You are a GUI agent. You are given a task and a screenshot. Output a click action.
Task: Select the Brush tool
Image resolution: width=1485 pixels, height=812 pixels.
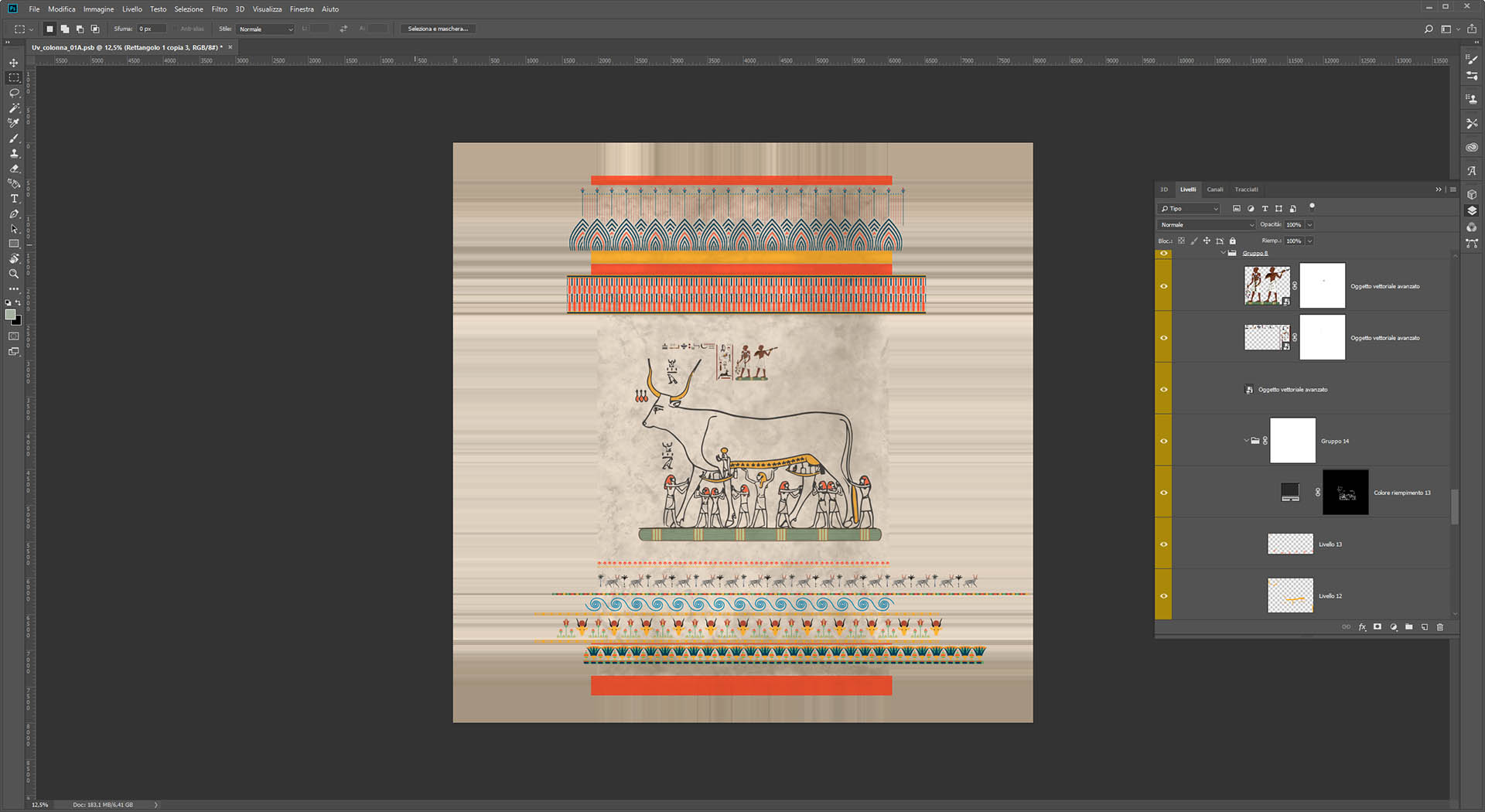click(14, 138)
